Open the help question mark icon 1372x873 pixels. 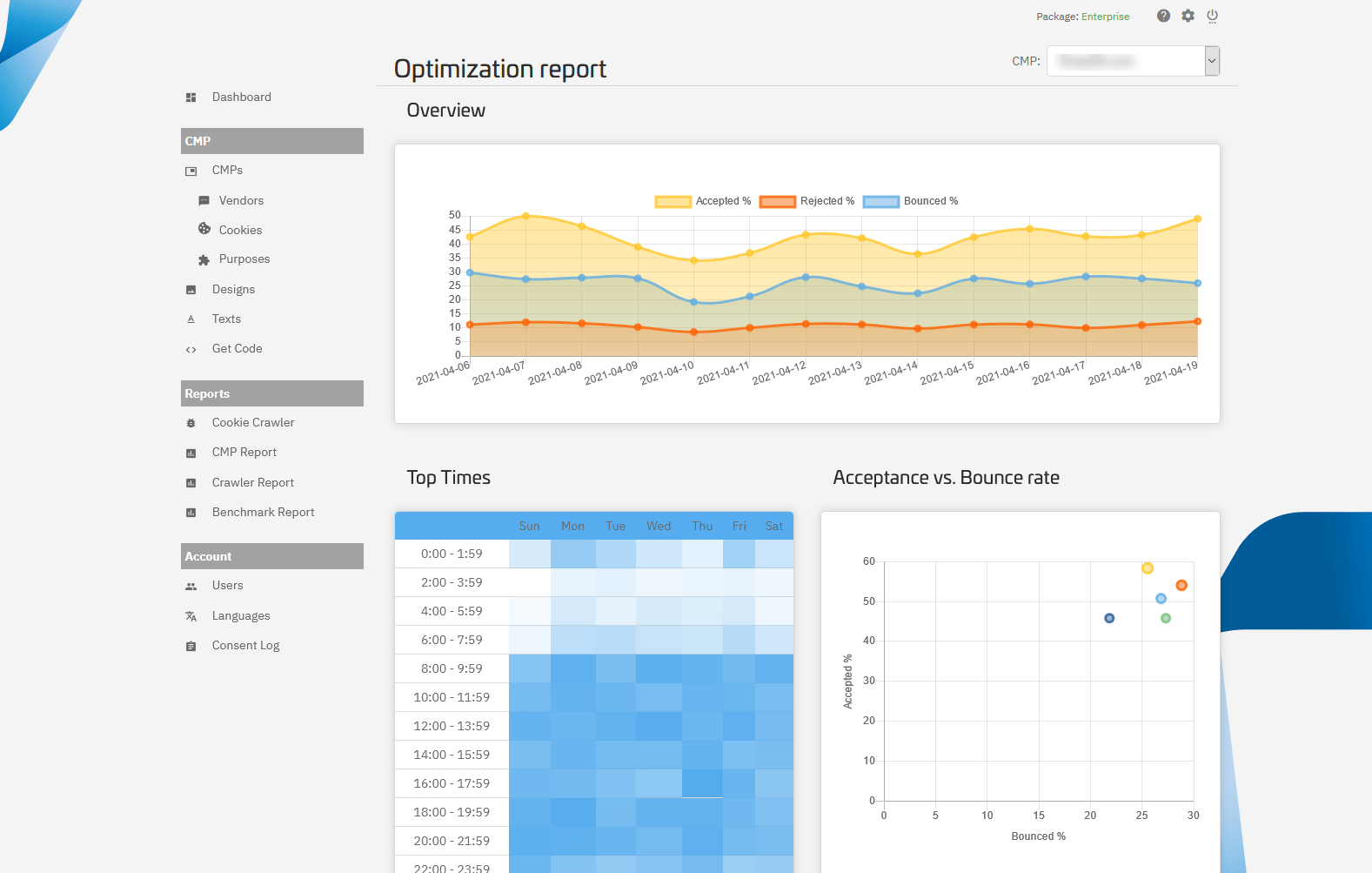click(1163, 16)
